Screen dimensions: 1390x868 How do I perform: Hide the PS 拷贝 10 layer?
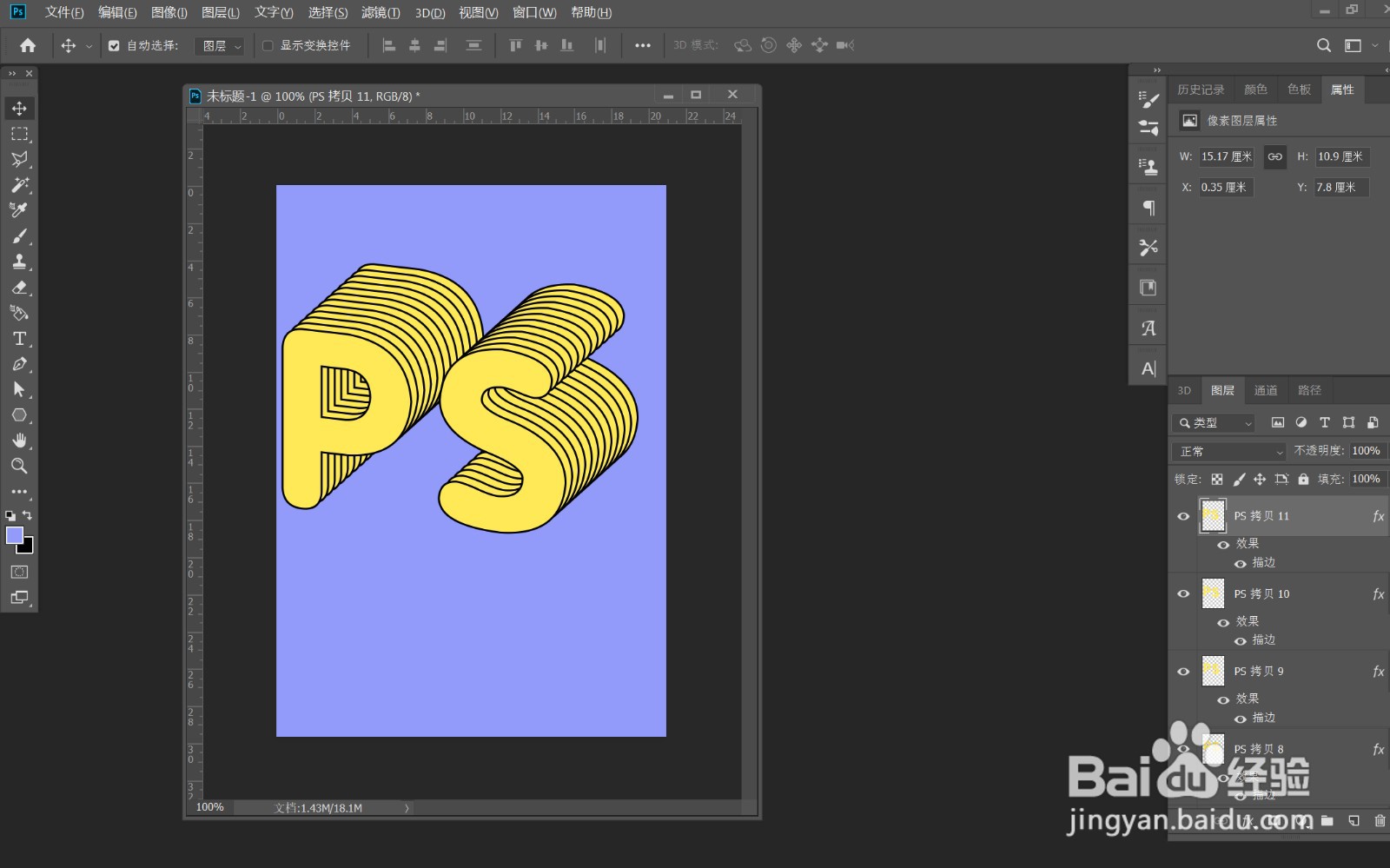1183,594
